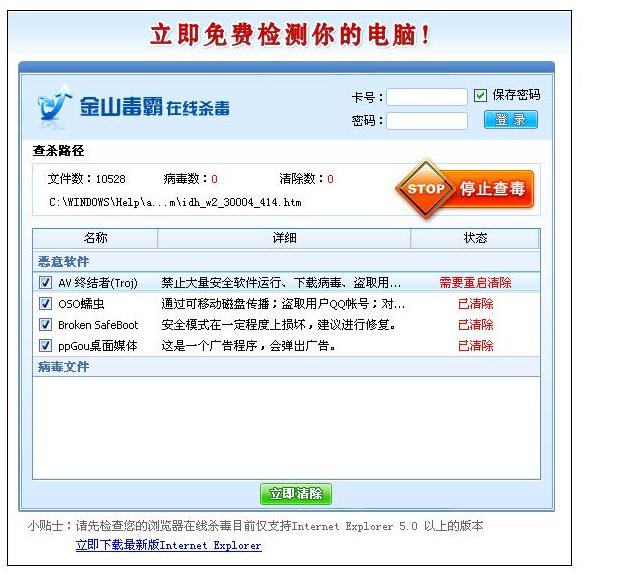The image size is (640, 575).
Task: Click the green 立即清除 button
Action: click(296, 494)
